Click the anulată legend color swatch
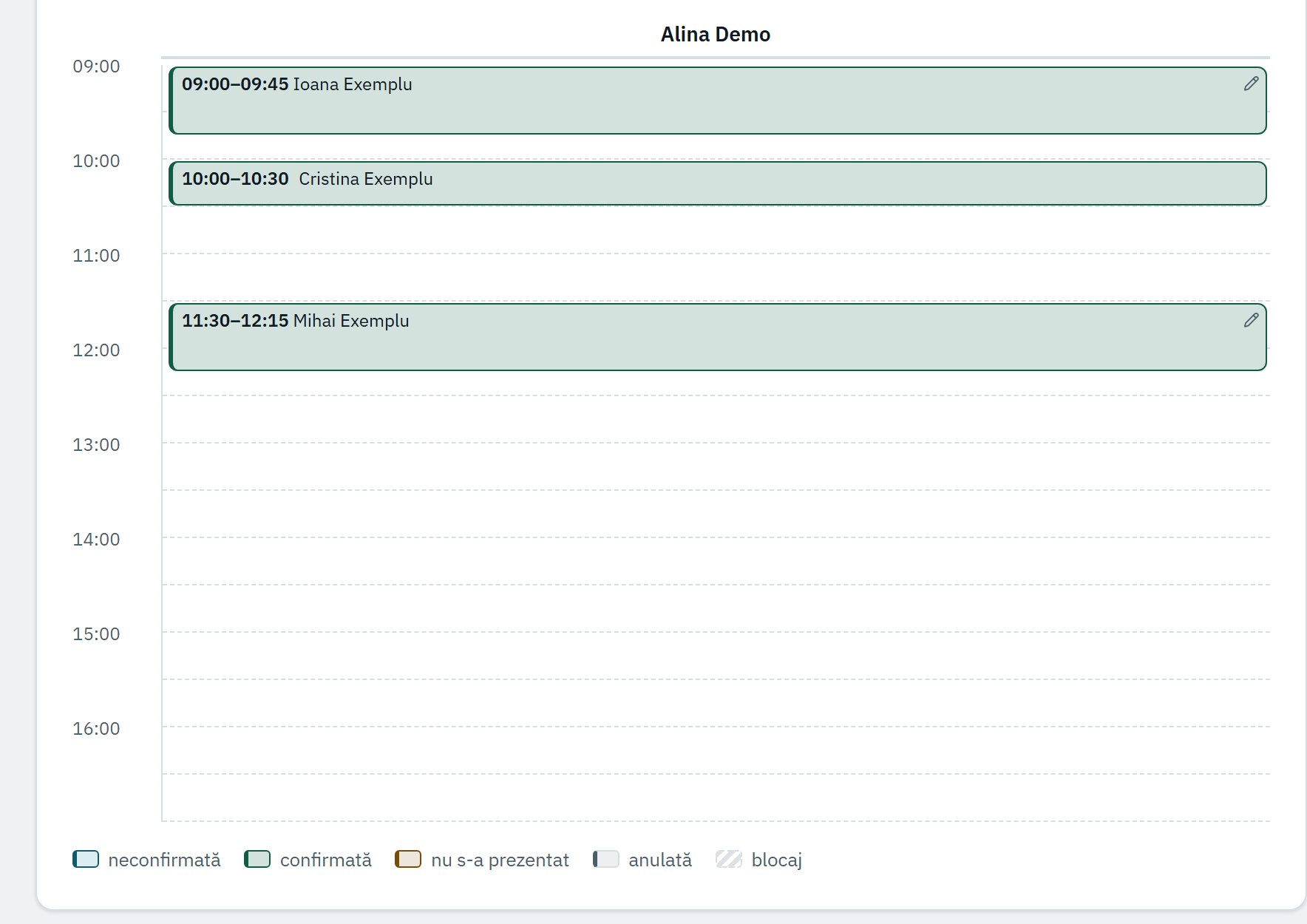The width and height of the screenshot is (1307, 924). 606,859
